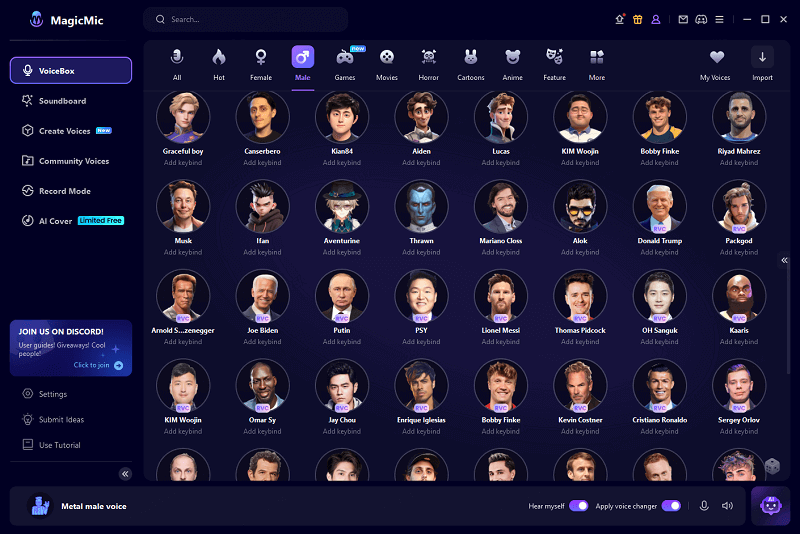Add keybind for Aventurine
800x534 pixels.
pyautogui.click(x=342, y=252)
